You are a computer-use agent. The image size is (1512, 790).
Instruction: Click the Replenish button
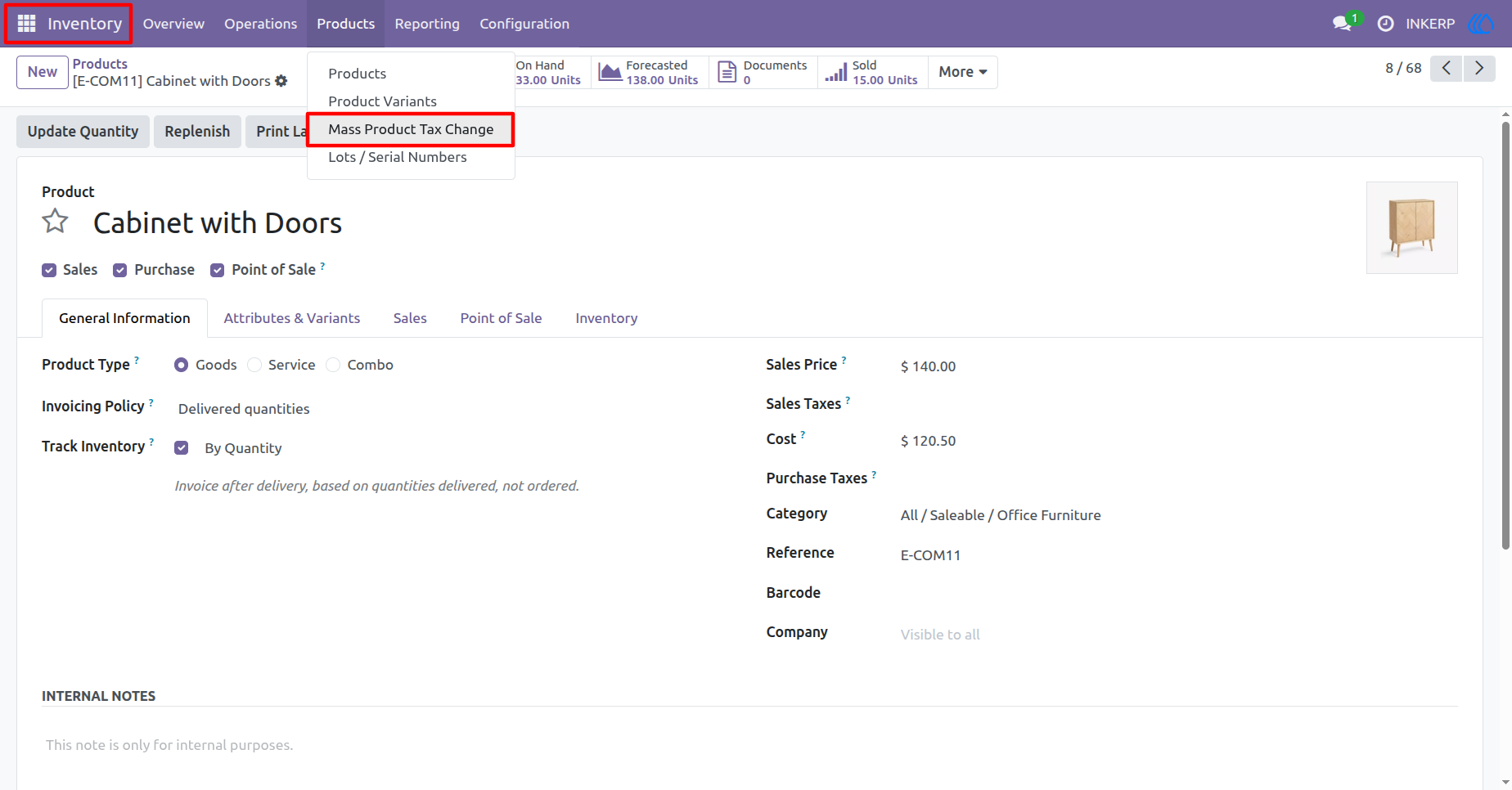coord(197,132)
